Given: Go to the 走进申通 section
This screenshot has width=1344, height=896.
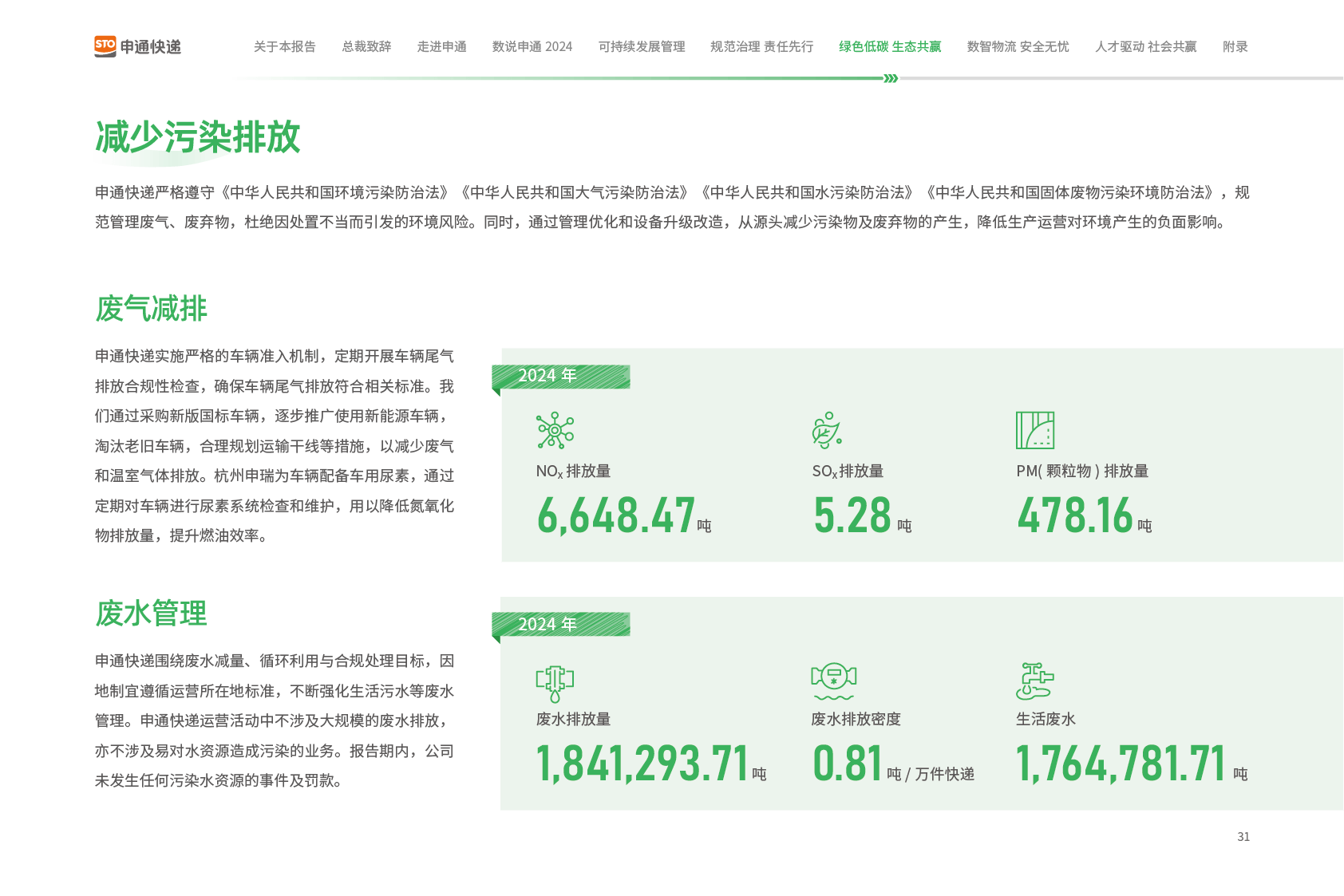Looking at the screenshot, I should [441, 47].
